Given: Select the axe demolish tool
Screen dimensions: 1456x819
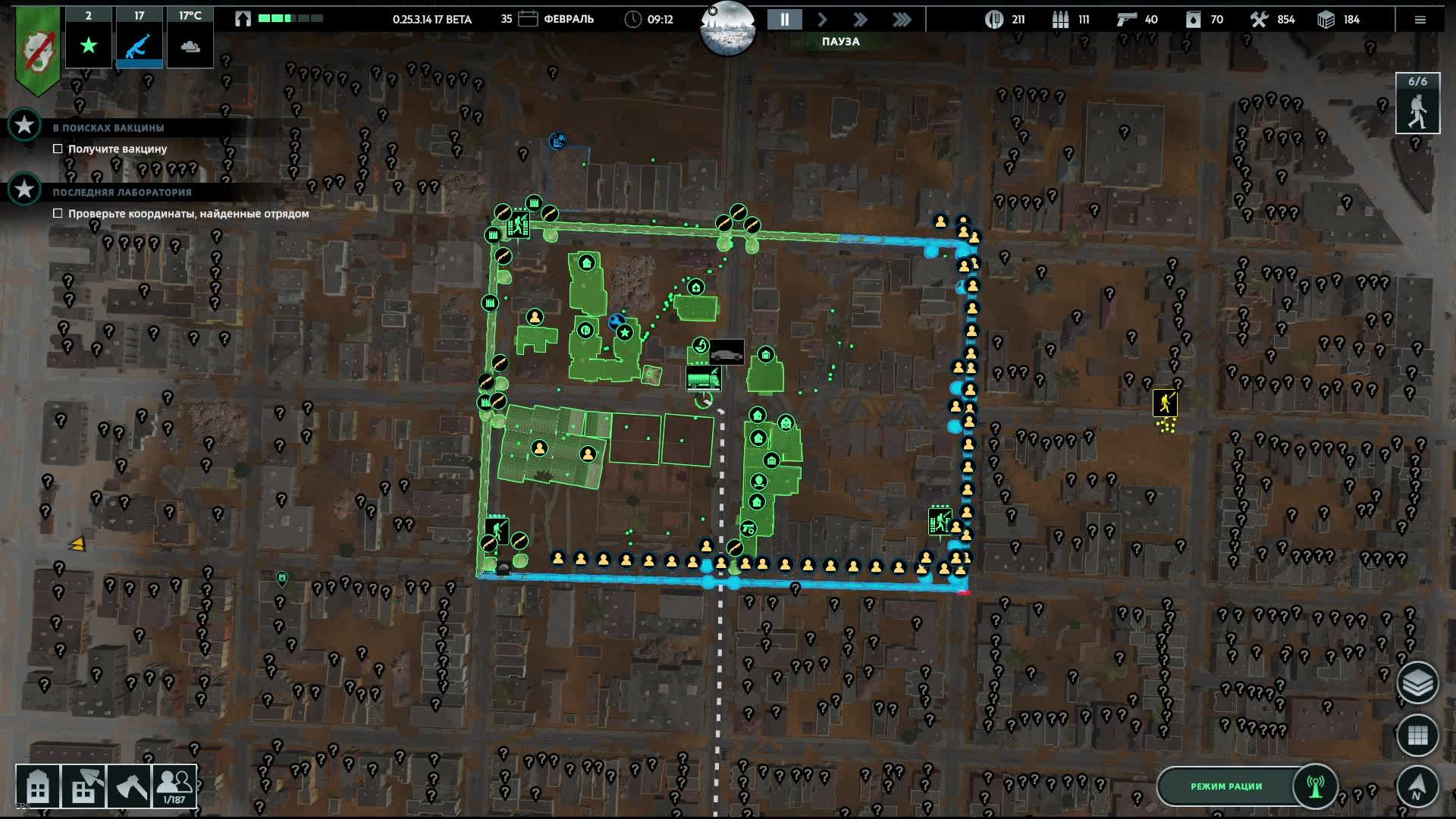Looking at the screenshot, I should click(x=130, y=786).
